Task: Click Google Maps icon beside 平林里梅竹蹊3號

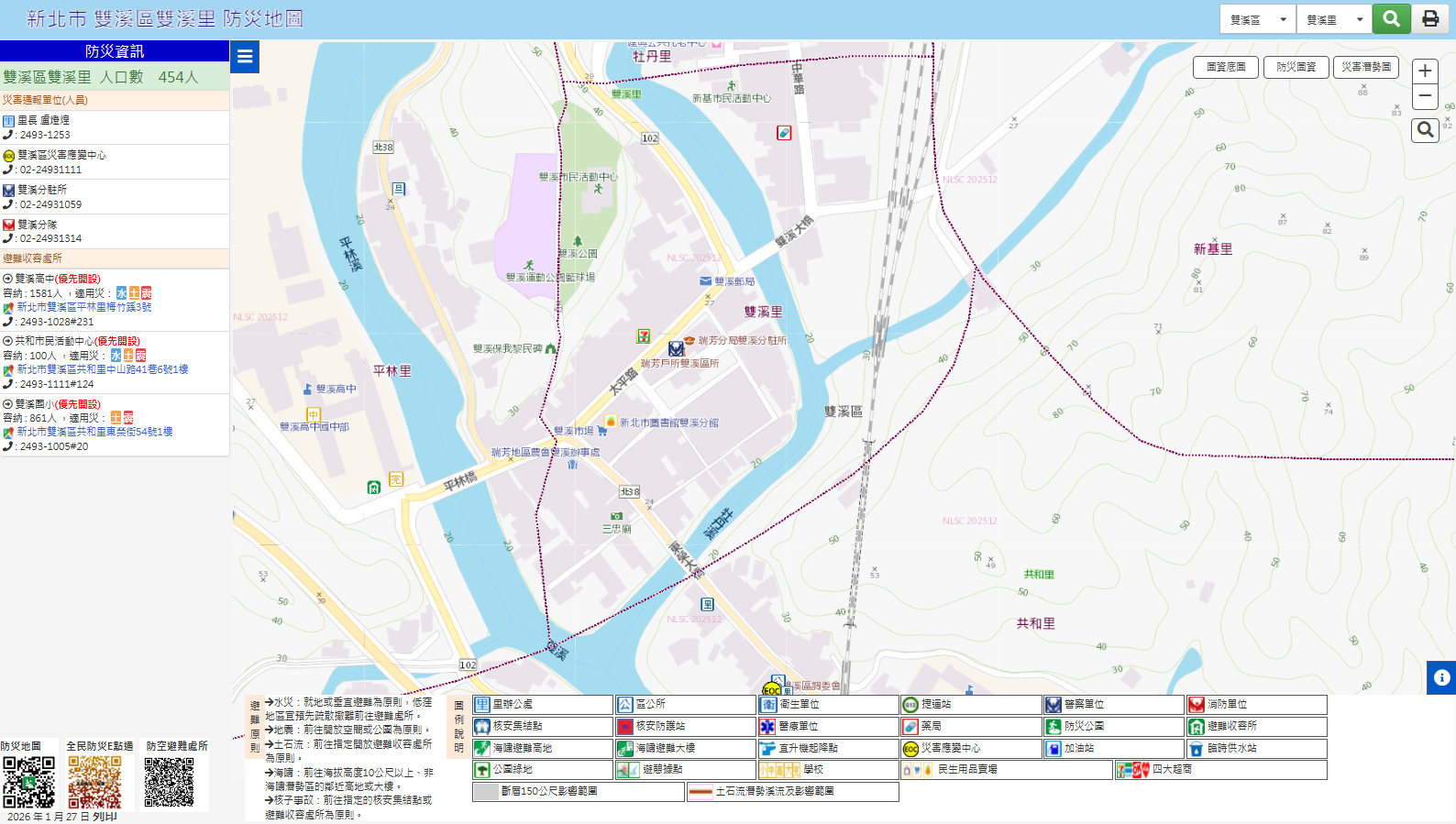Action: pos(8,308)
